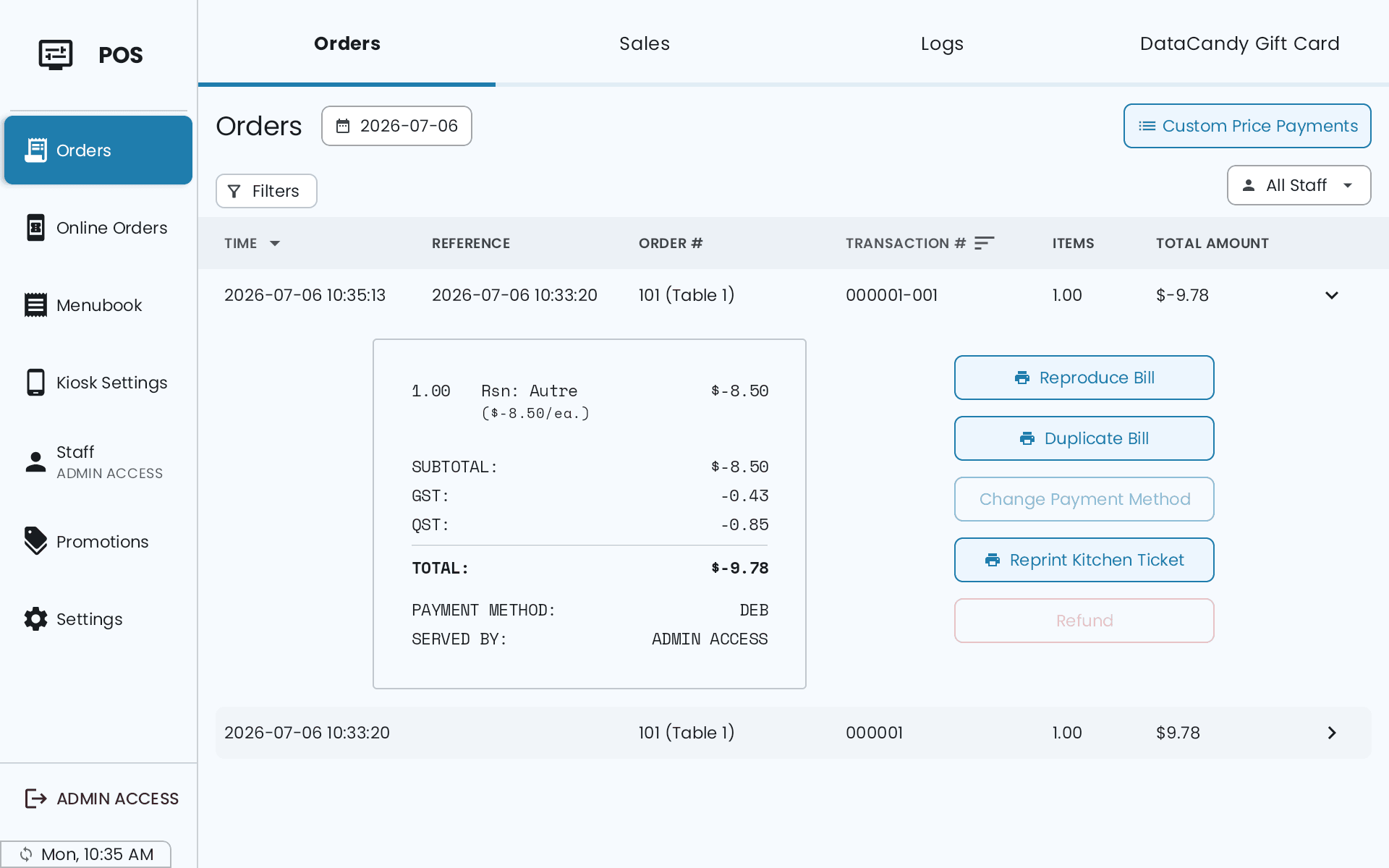Viewport: 1389px width, 868px height.
Task: Click the logout icon beside ADMIN ACCESS
Action: tap(35, 799)
